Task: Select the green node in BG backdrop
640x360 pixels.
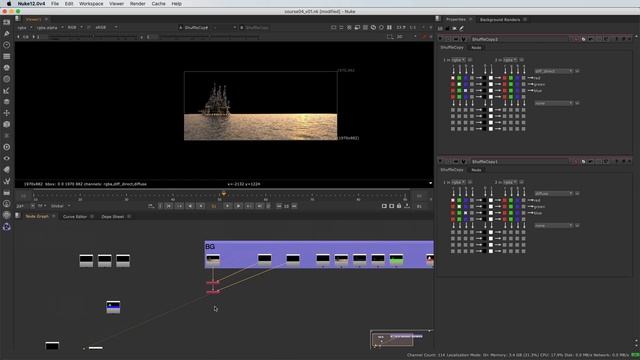Action: point(396,259)
